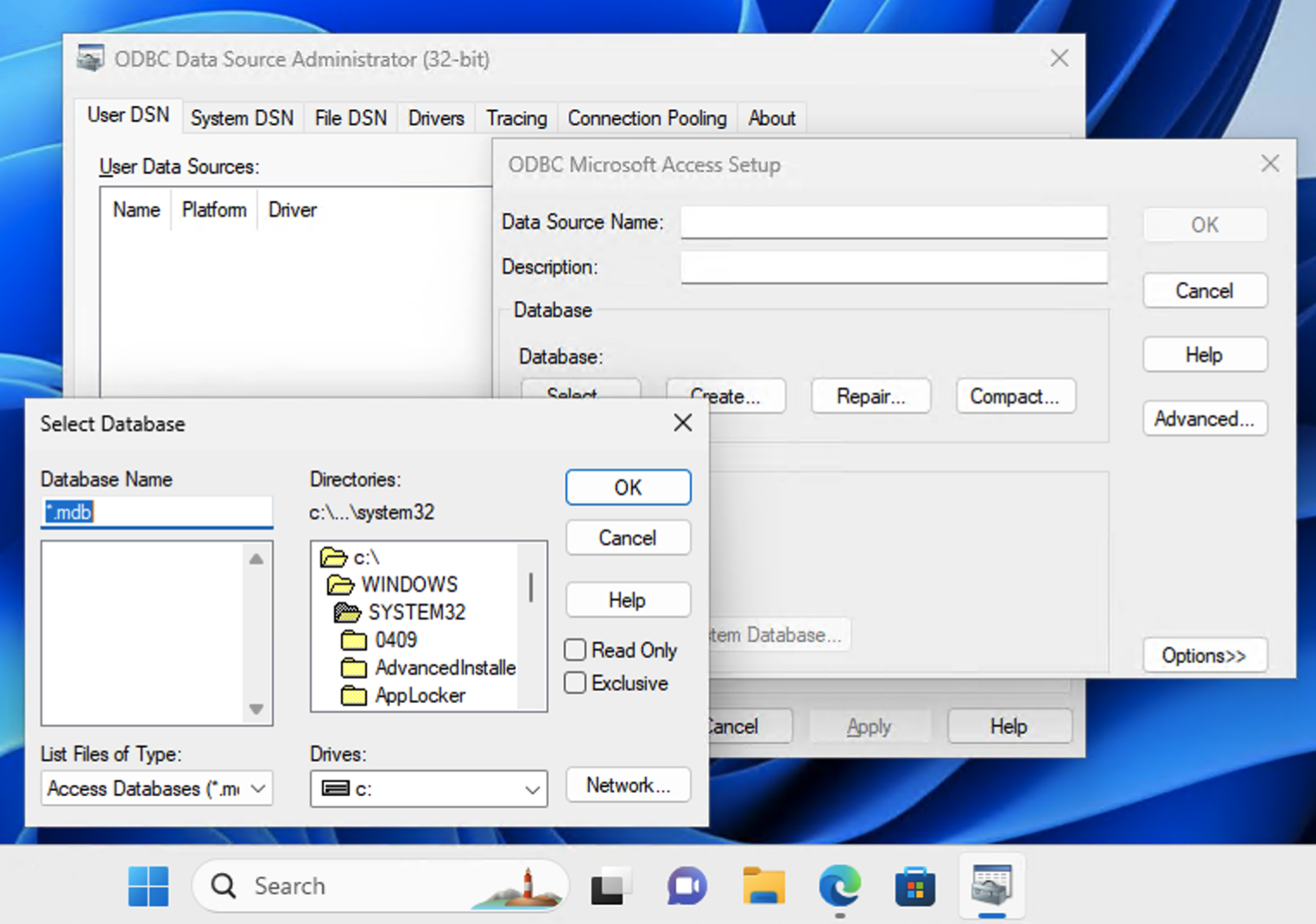Click the Network... button
This screenshot has height=924, width=1316.
point(628,785)
